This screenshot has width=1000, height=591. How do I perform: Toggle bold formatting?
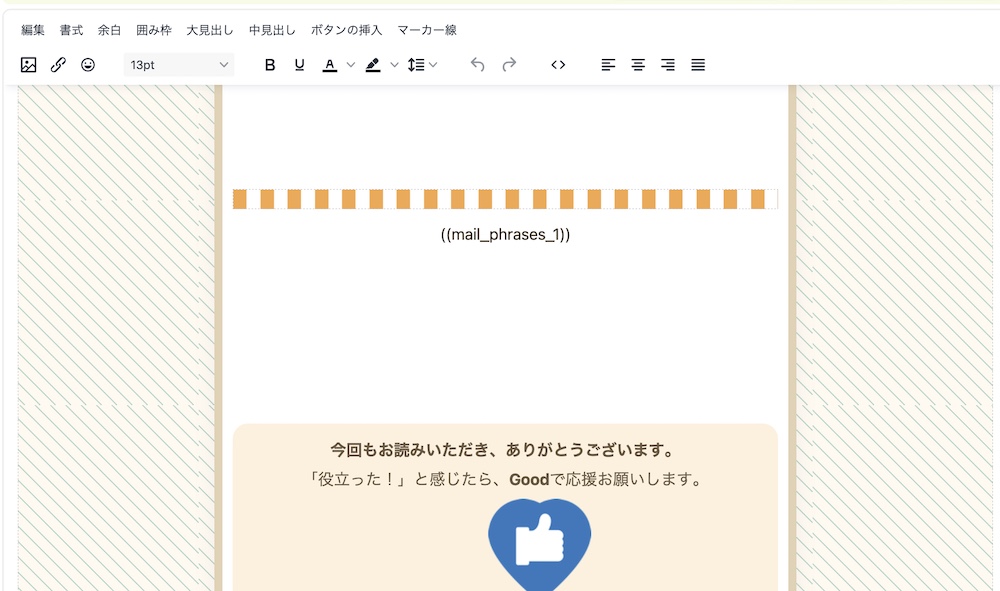[269, 65]
